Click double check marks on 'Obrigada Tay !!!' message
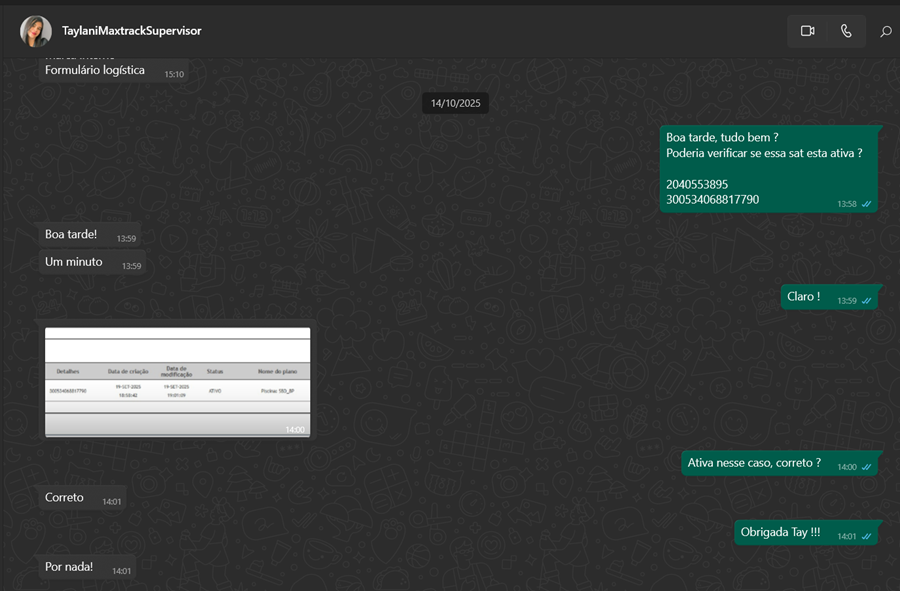The image size is (900, 591). (867, 537)
